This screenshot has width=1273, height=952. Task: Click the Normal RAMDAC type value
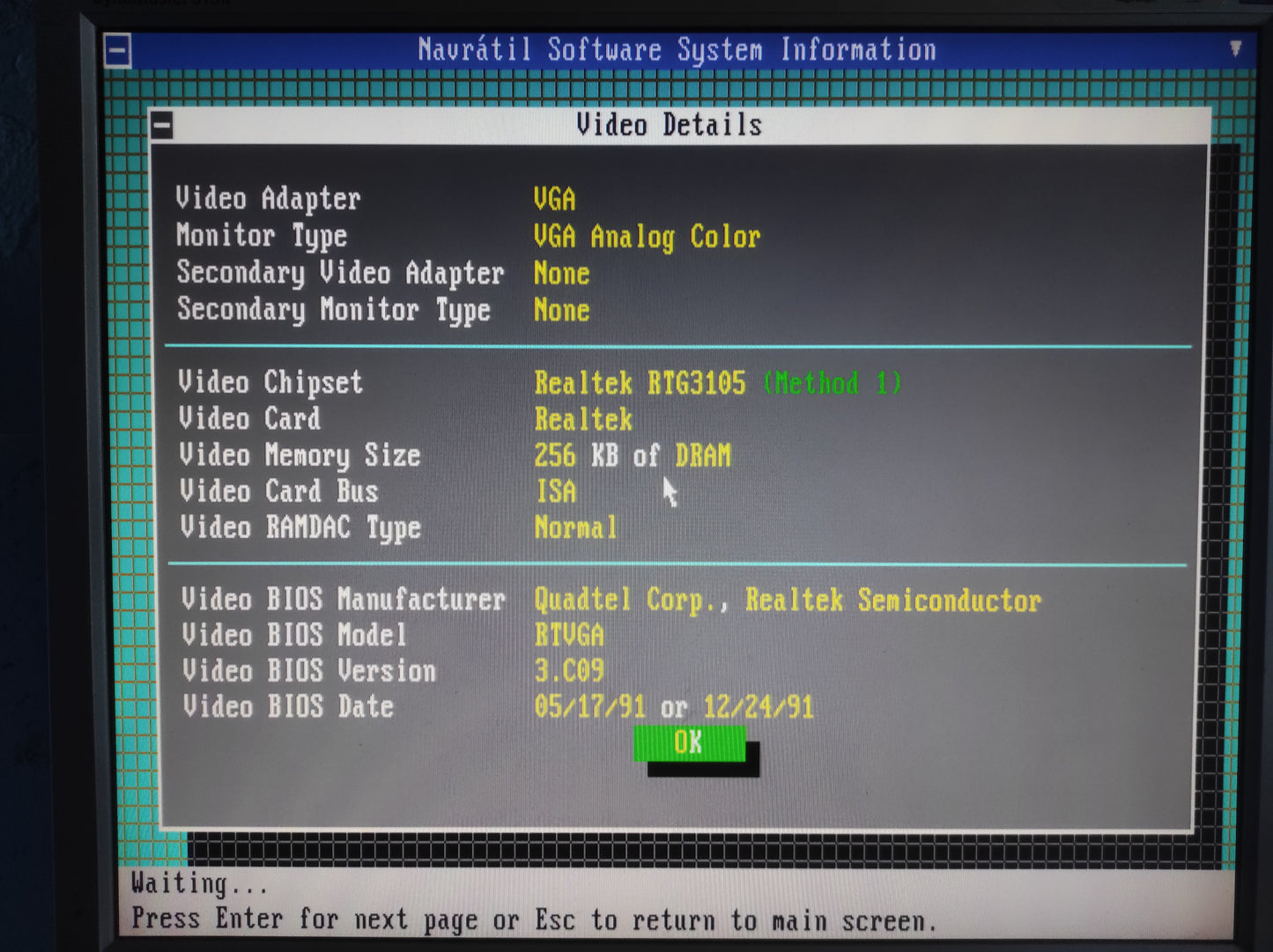tap(575, 528)
